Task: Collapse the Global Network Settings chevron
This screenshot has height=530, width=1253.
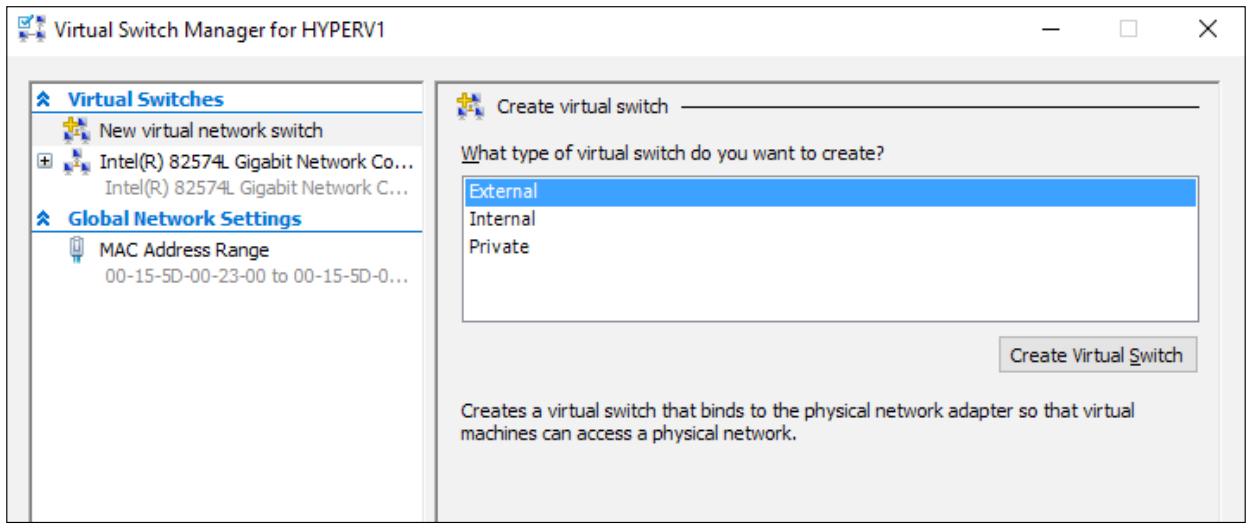Action: [x=45, y=218]
